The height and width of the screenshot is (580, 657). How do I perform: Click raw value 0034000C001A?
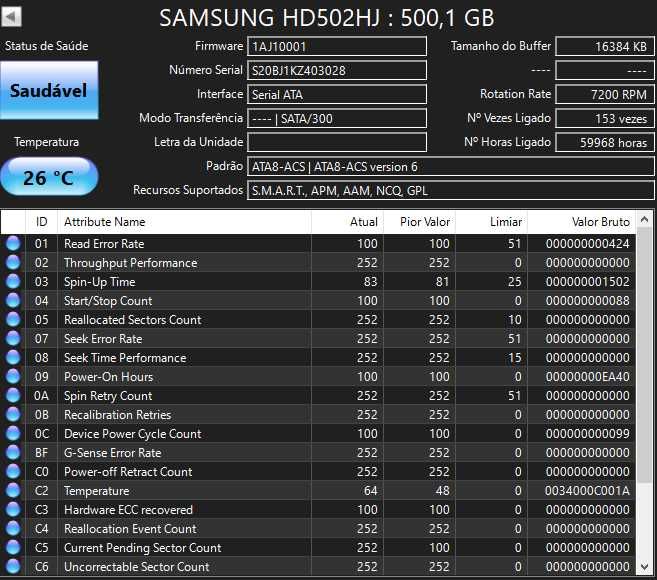coord(587,490)
